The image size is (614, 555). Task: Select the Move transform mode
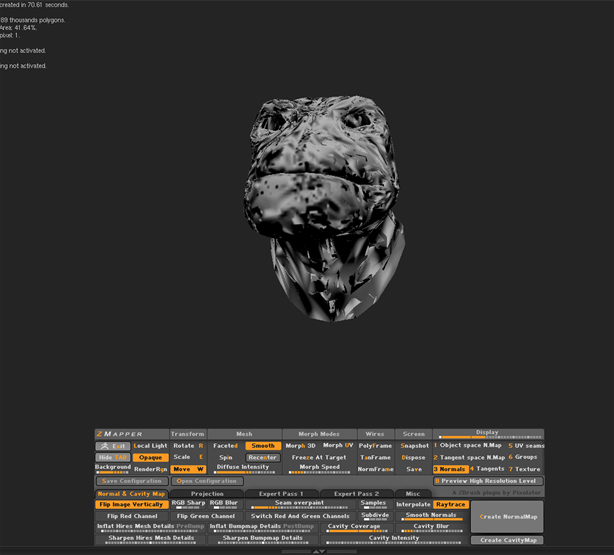pyautogui.click(x=188, y=469)
